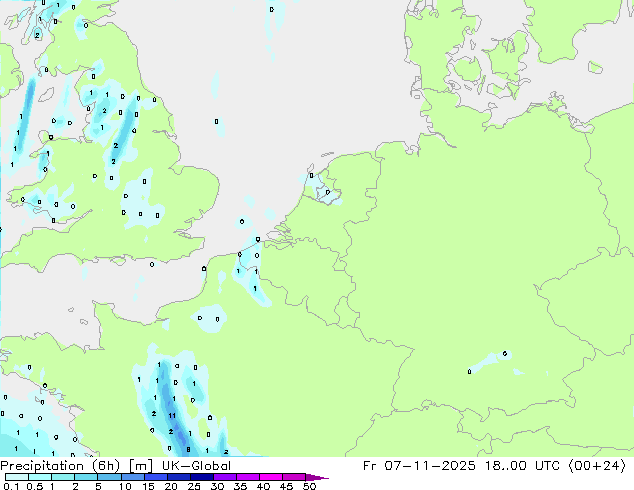Click the 'Fr' weekday label
This screenshot has height=490, width=634.
369,466
